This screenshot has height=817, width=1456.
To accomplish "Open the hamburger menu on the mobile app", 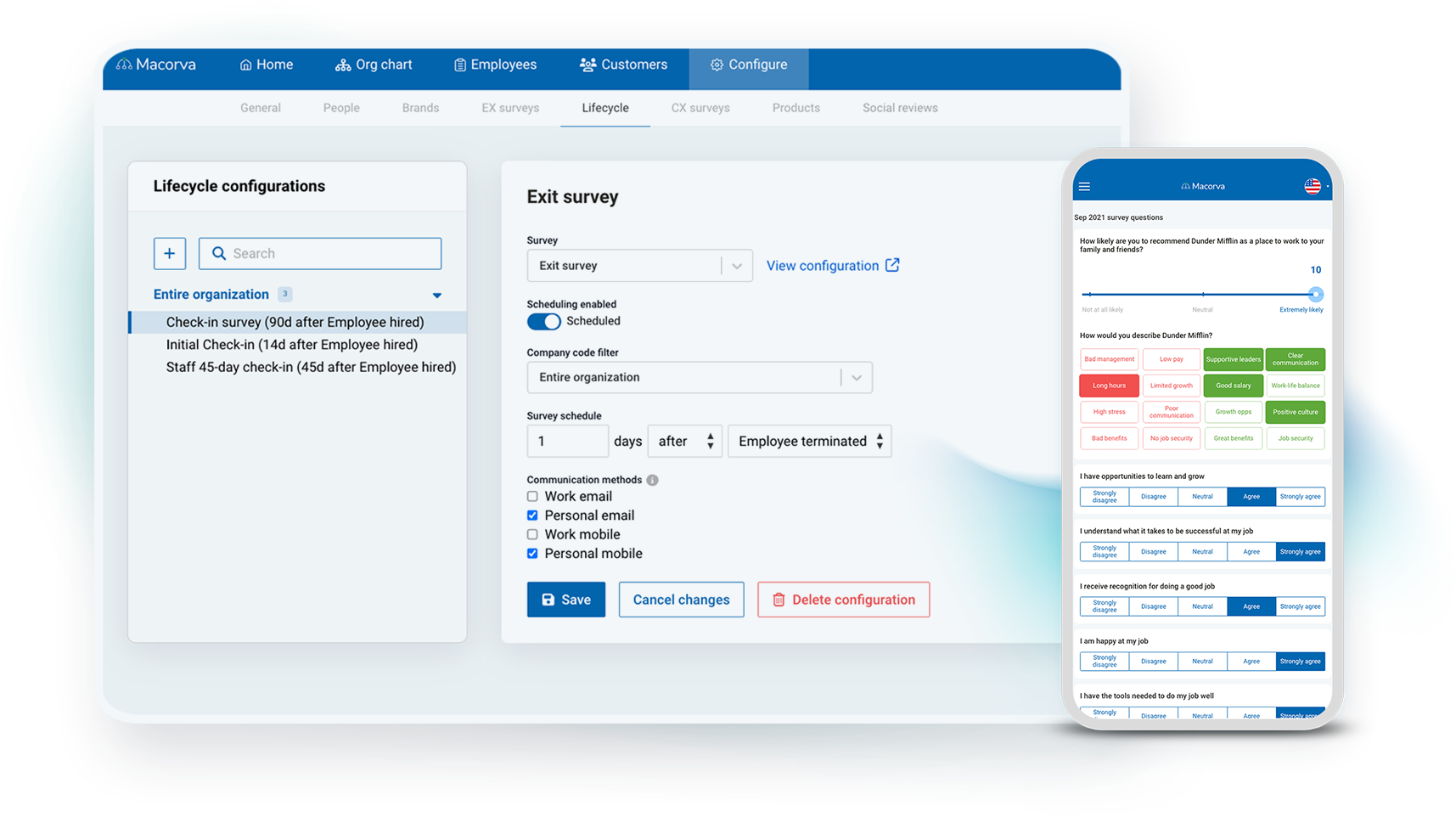I will [1084, 186].
